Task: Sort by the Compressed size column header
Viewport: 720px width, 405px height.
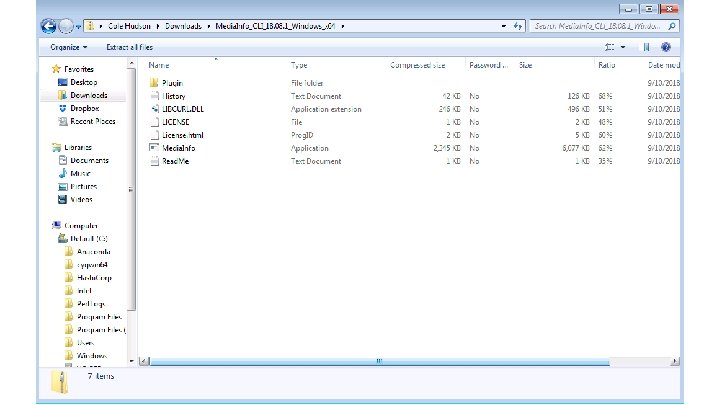Action: [417, 65]
